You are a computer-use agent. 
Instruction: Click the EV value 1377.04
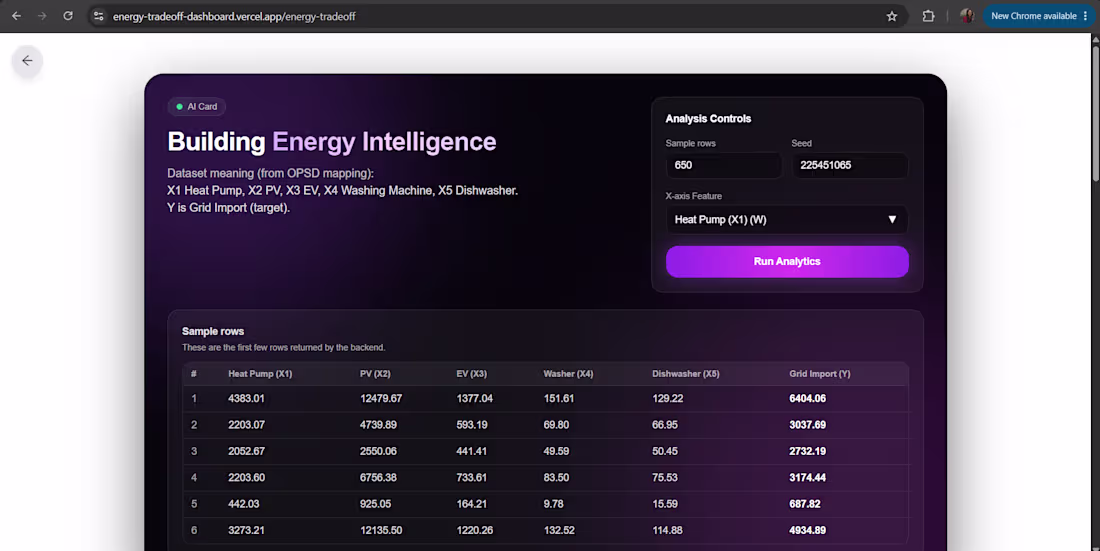point(474,399)
